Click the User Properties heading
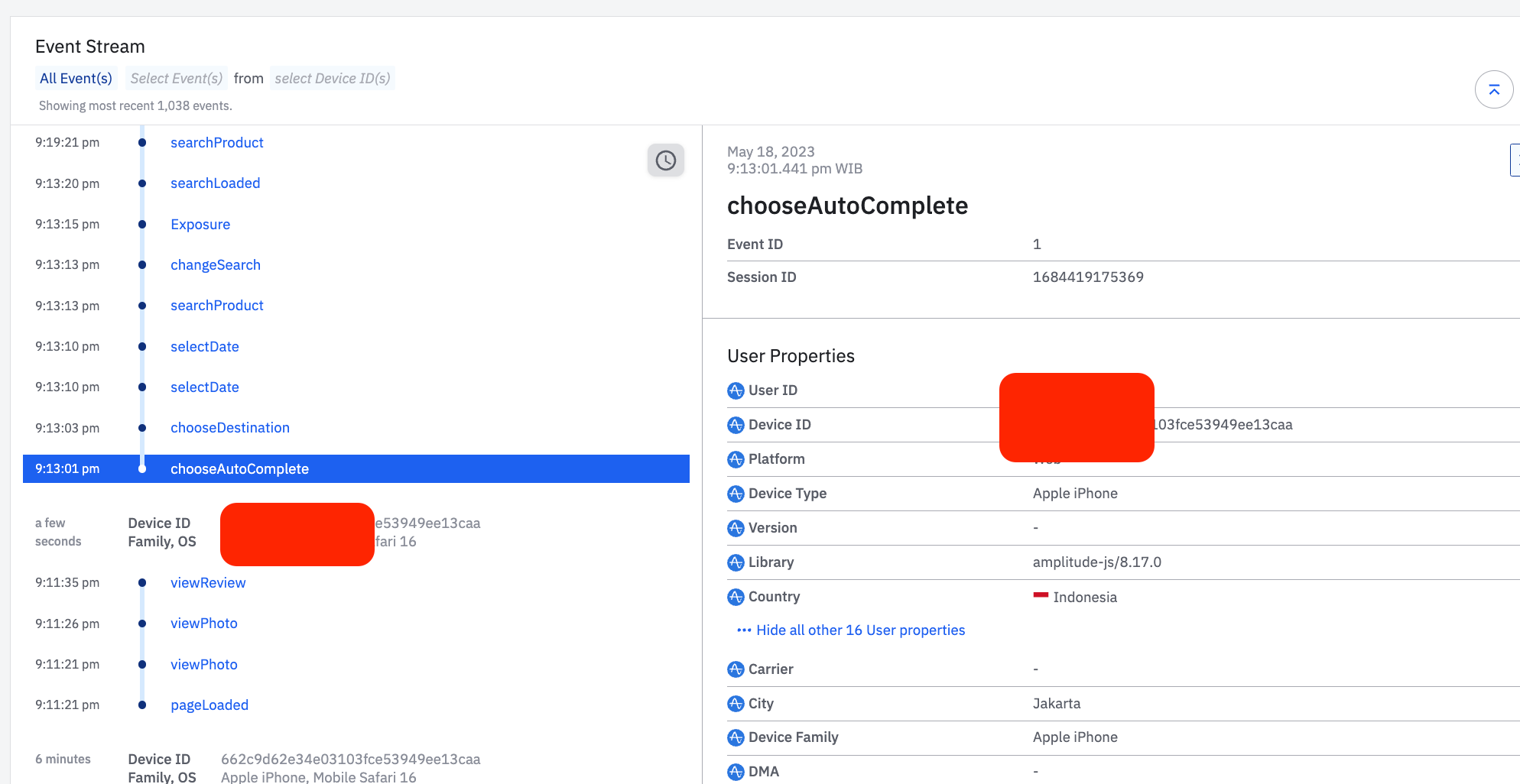The image size is (1520, 784). click(x=791, y=356)
